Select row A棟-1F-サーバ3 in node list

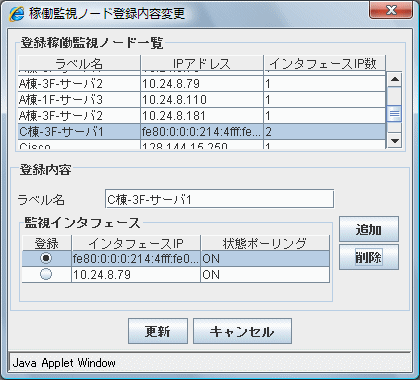[202, 100]
